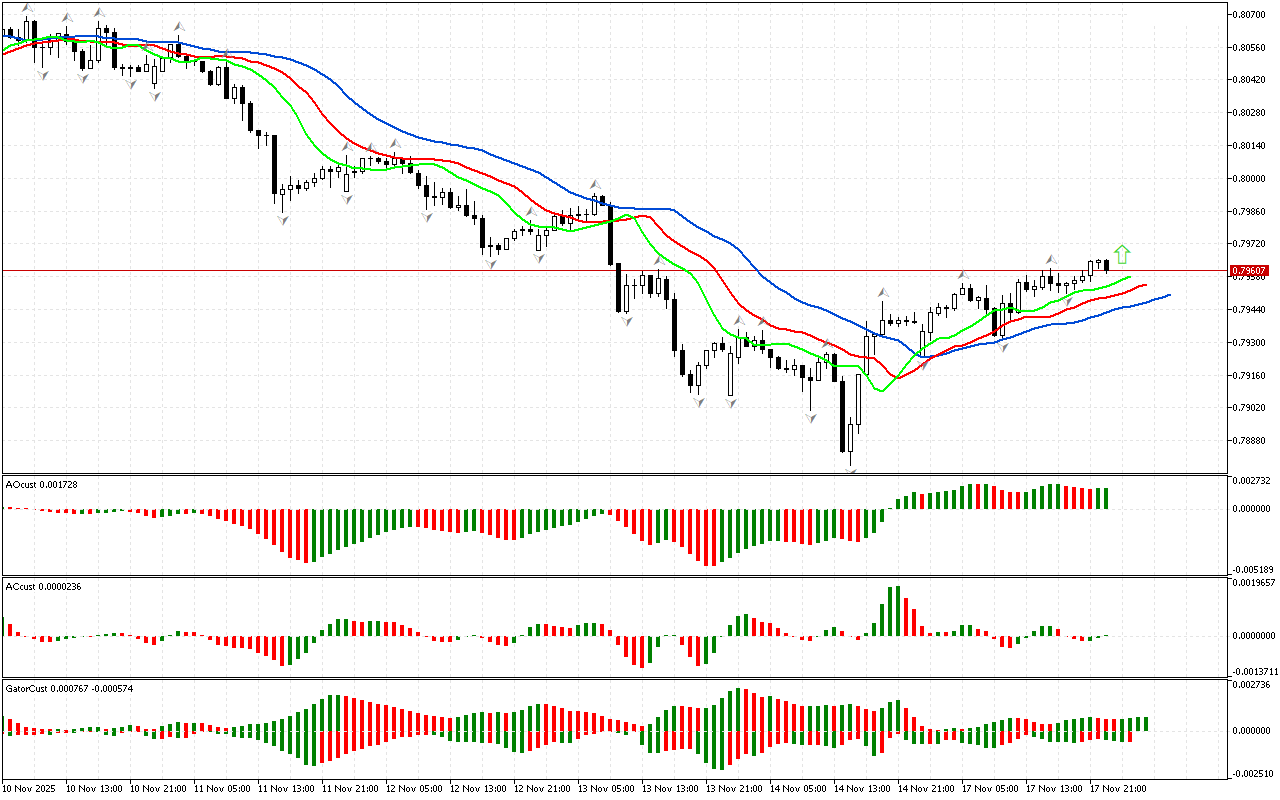Click the down fractal arrow below the lowest candle

point(851,468)
